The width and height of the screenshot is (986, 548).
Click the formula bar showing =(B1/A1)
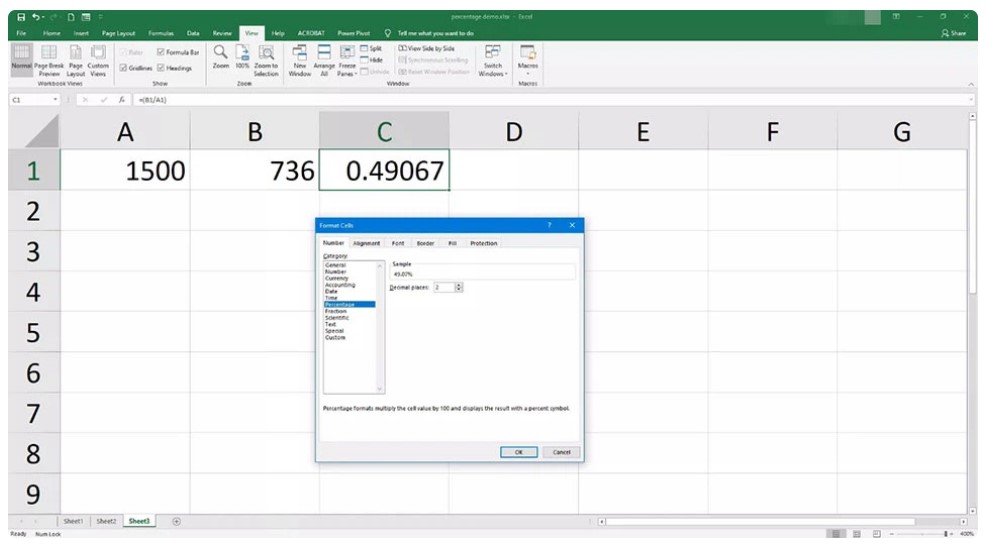coord(553,99)
